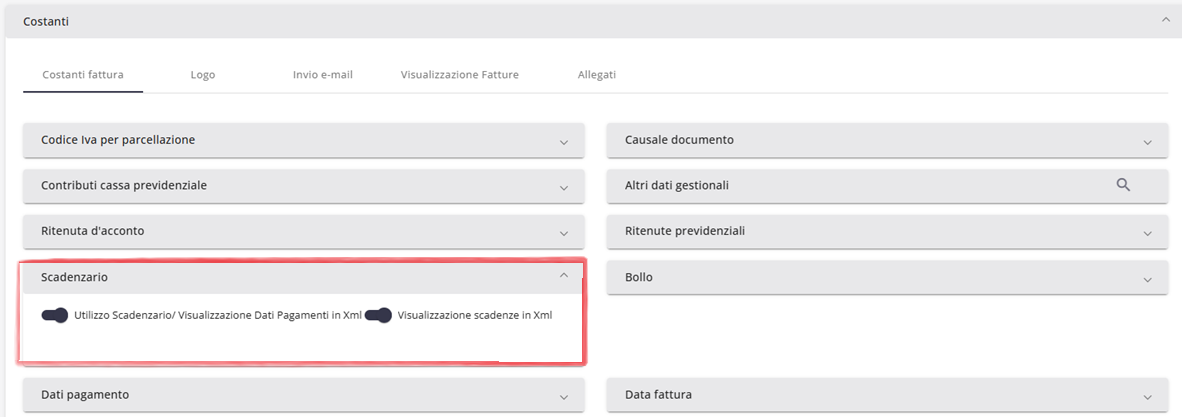Image resolution: width=1182 pixels, height=417 pixels.
Task: Collapse the Costanti panel with top chevron
Action: 1165,19
